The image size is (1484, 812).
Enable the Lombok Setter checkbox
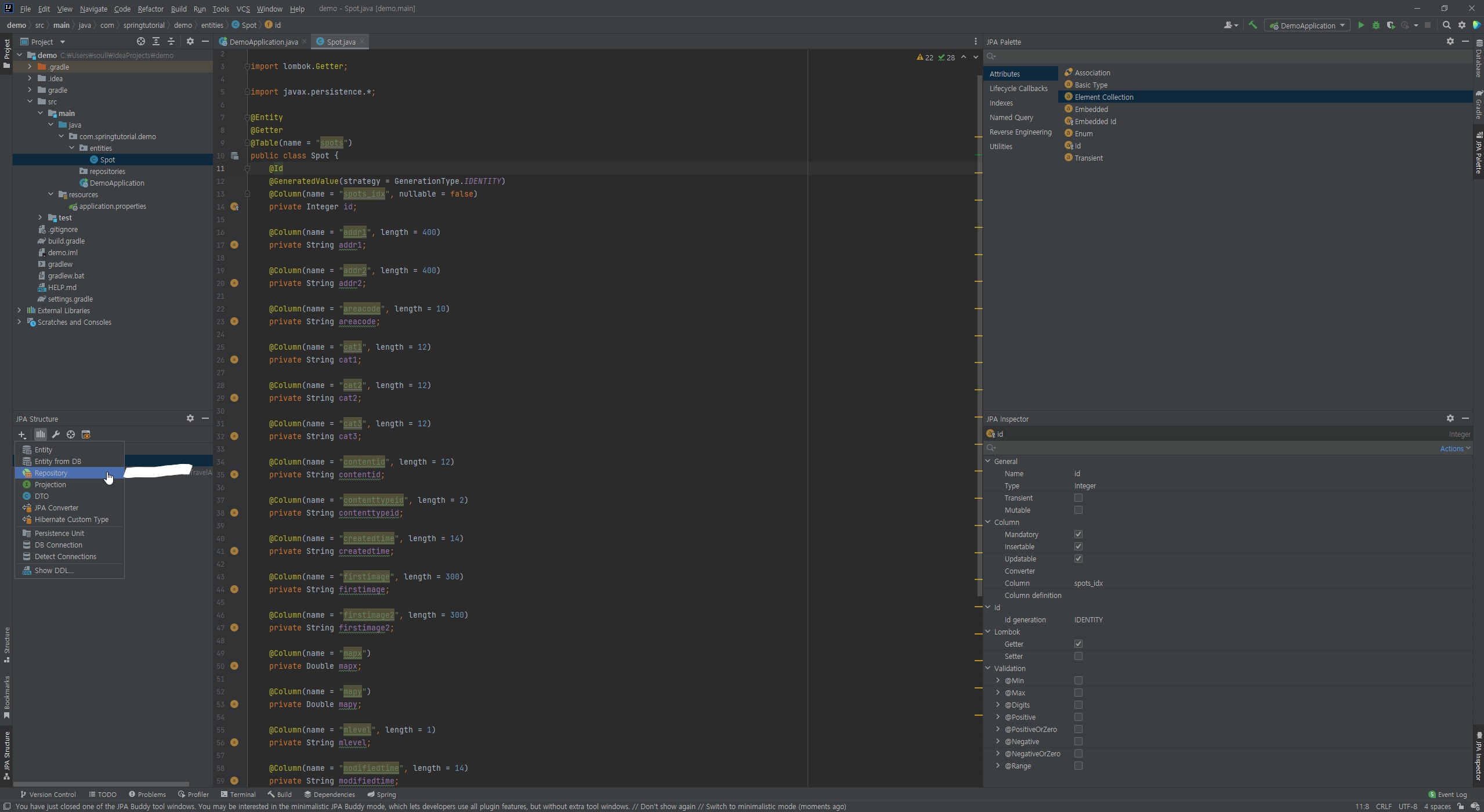click(1078, 656)
